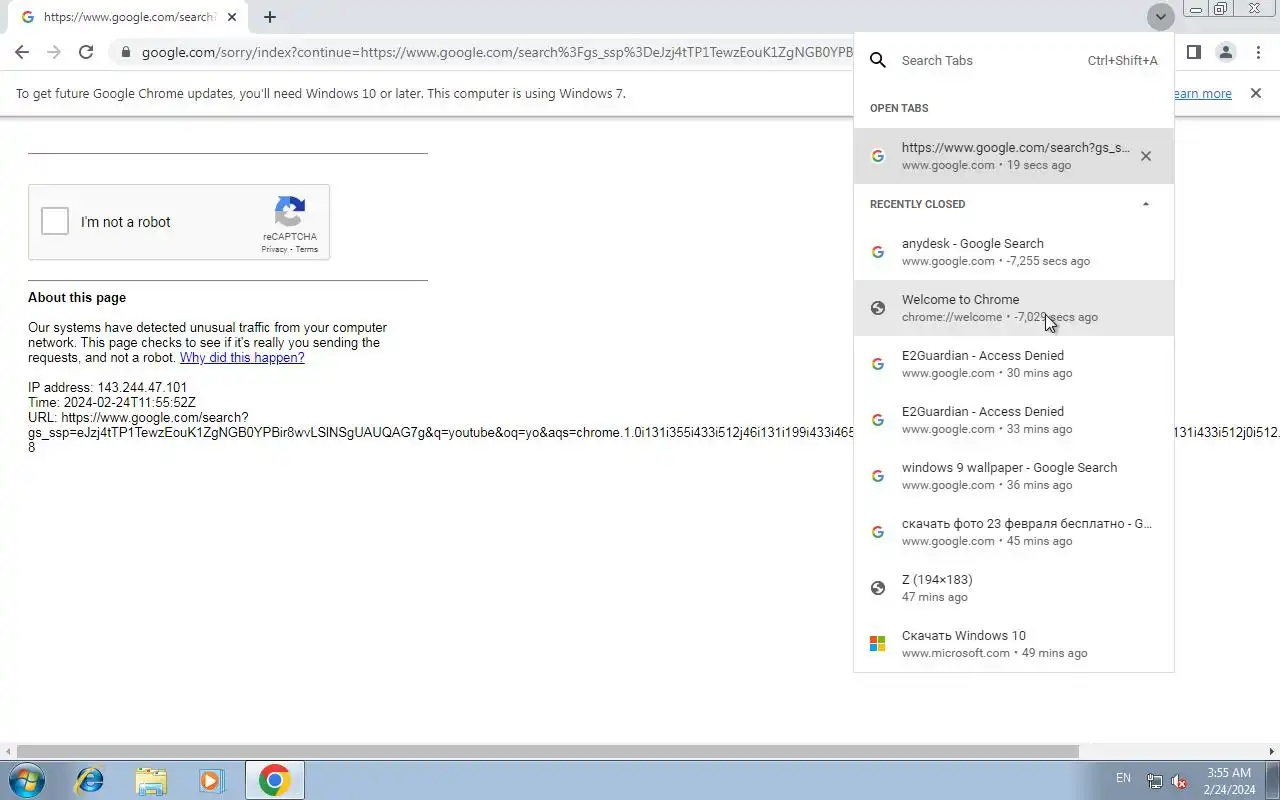Reopen 'windows 9 wallpaper - Google Search'
Screen dimensions: 1280x800
point(1014,476)
